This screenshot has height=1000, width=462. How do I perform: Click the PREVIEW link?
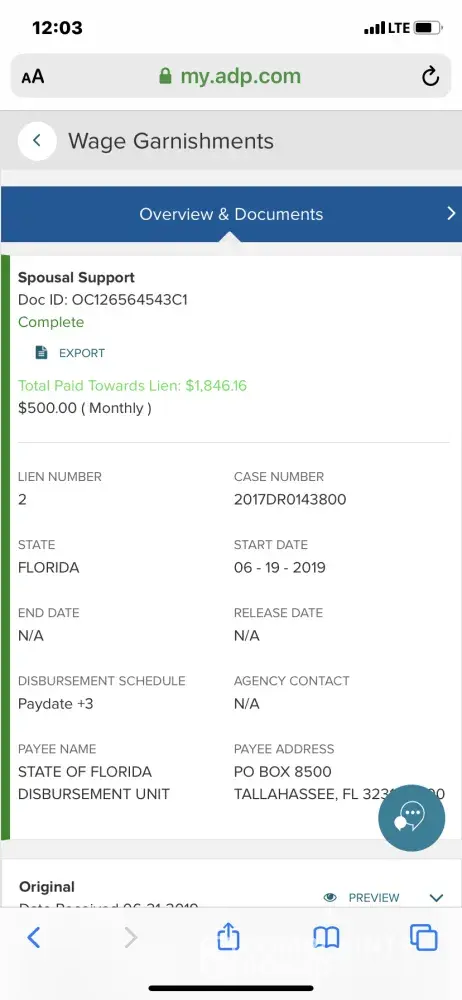click(374, 898)
